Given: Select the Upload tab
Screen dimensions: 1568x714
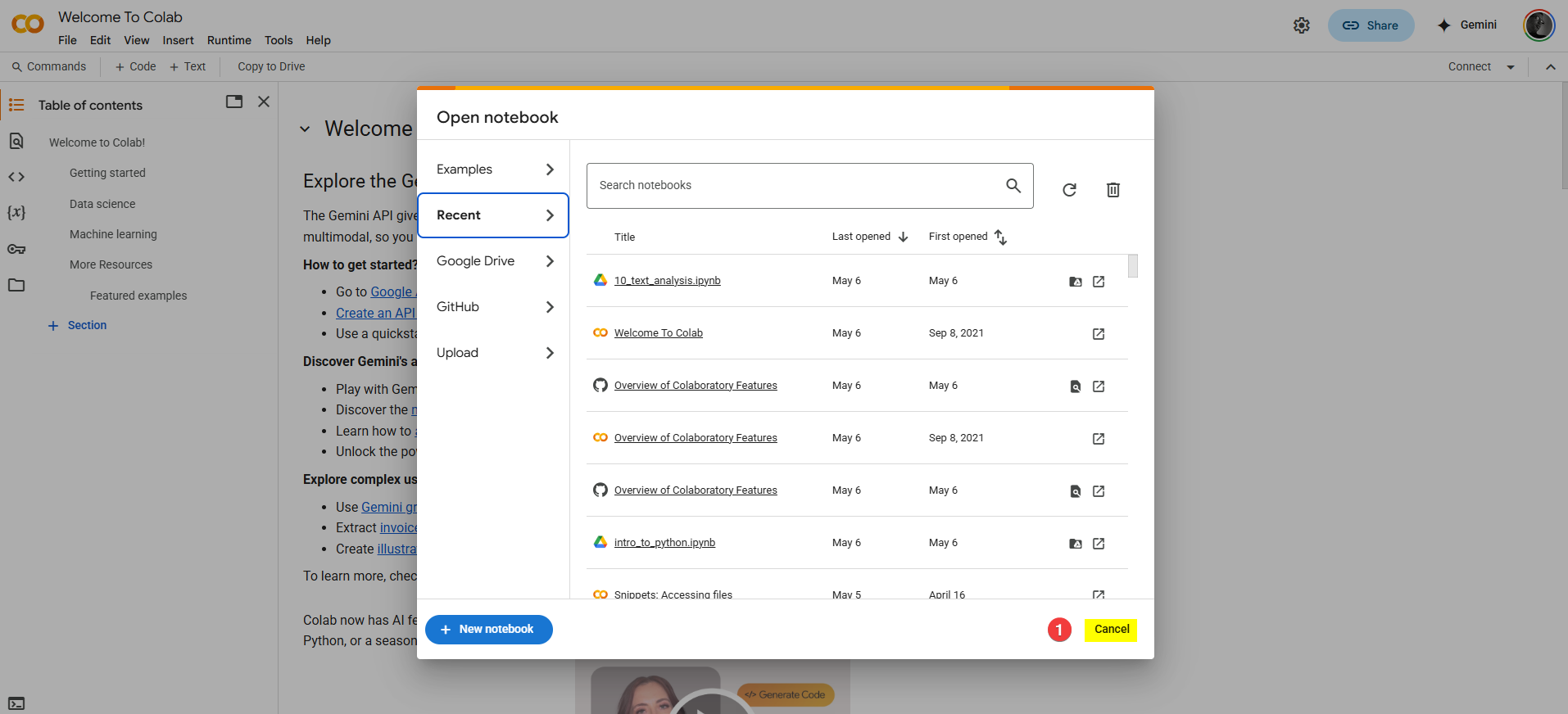Looking at the screenshot, I should point(493,353).
